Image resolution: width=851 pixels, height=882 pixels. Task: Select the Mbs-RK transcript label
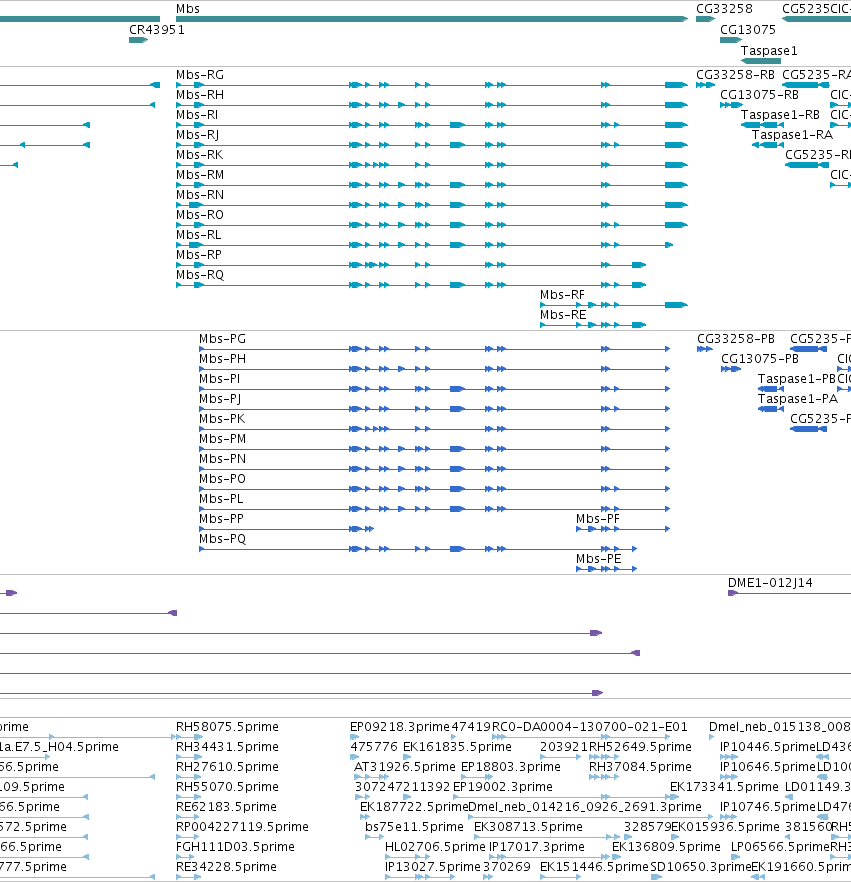(x=199, y=155)
